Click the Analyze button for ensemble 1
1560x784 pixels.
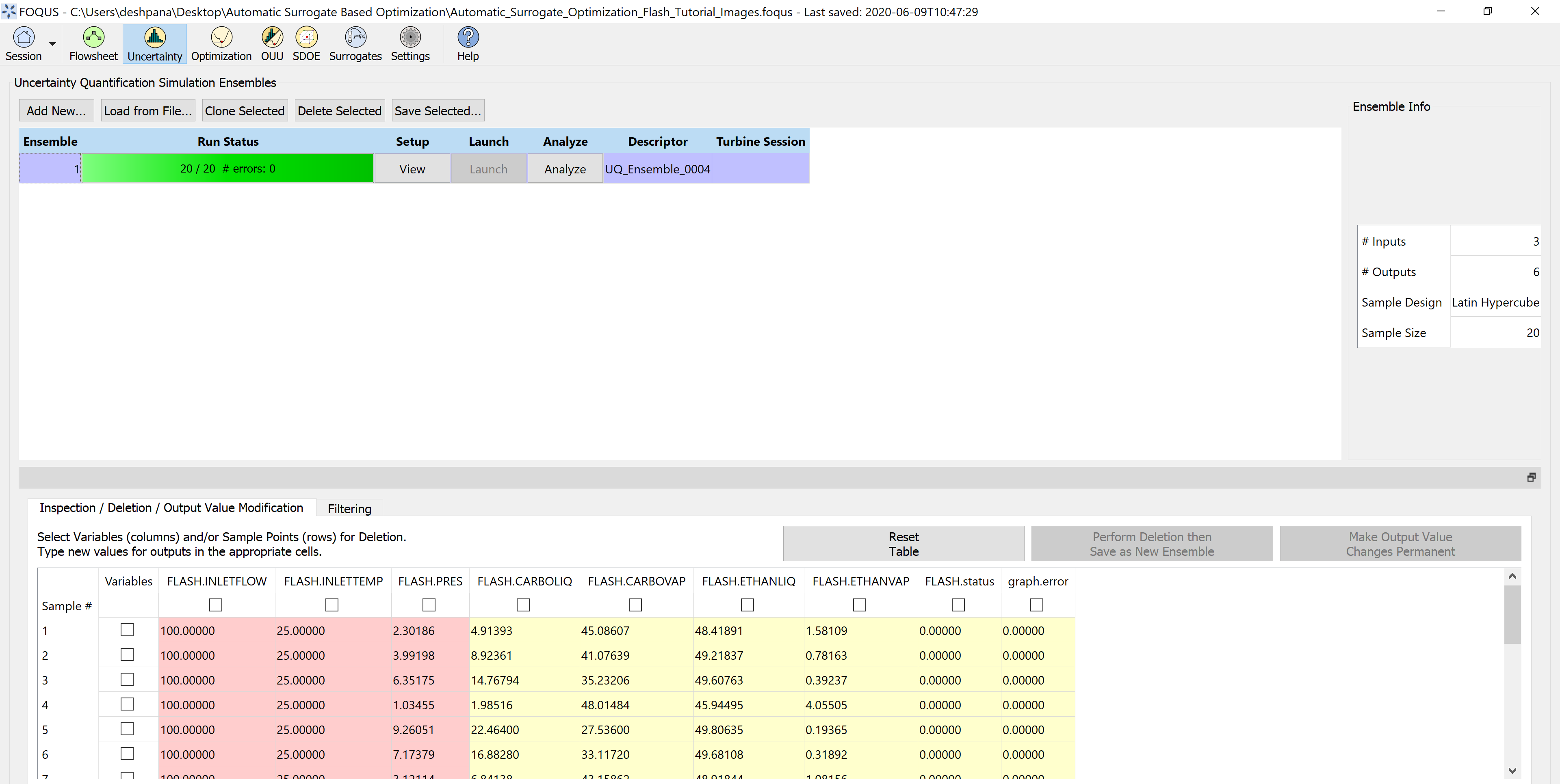point(564,169)
